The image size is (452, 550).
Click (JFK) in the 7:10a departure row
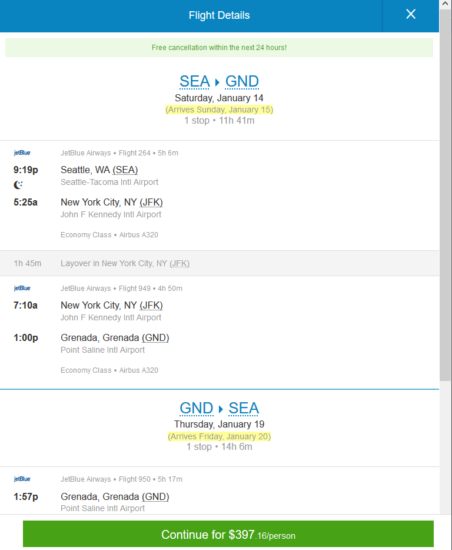151,306
